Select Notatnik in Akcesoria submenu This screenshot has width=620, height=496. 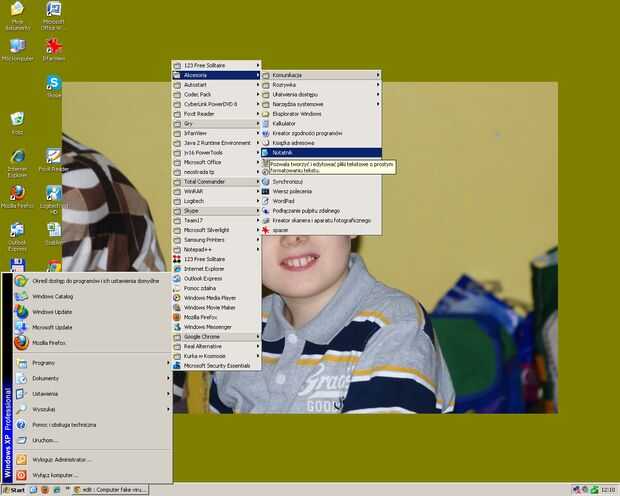(x=321, y=152)
